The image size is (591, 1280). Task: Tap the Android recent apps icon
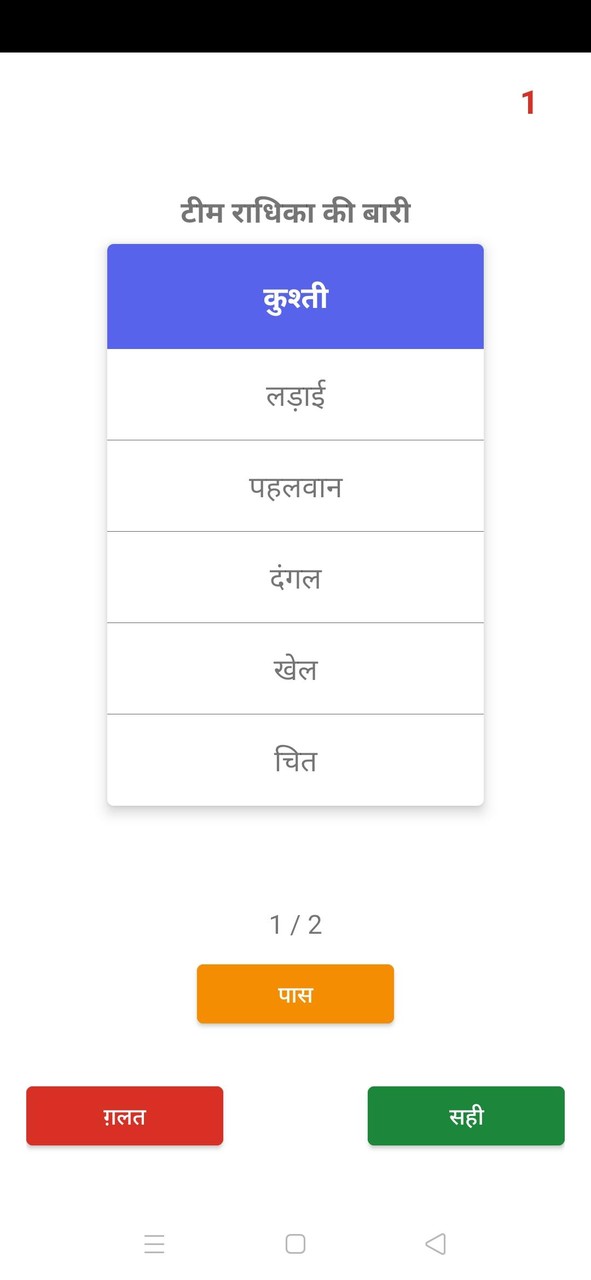coord(155,1243)
